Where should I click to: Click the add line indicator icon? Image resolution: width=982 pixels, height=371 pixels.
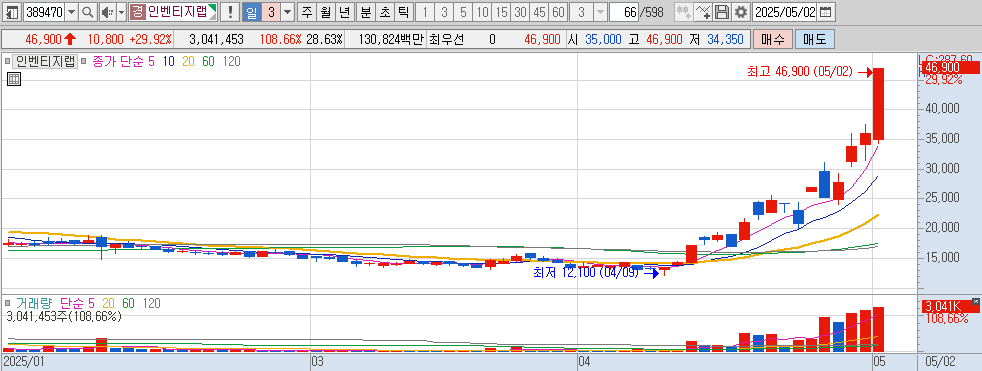point(703,11)
